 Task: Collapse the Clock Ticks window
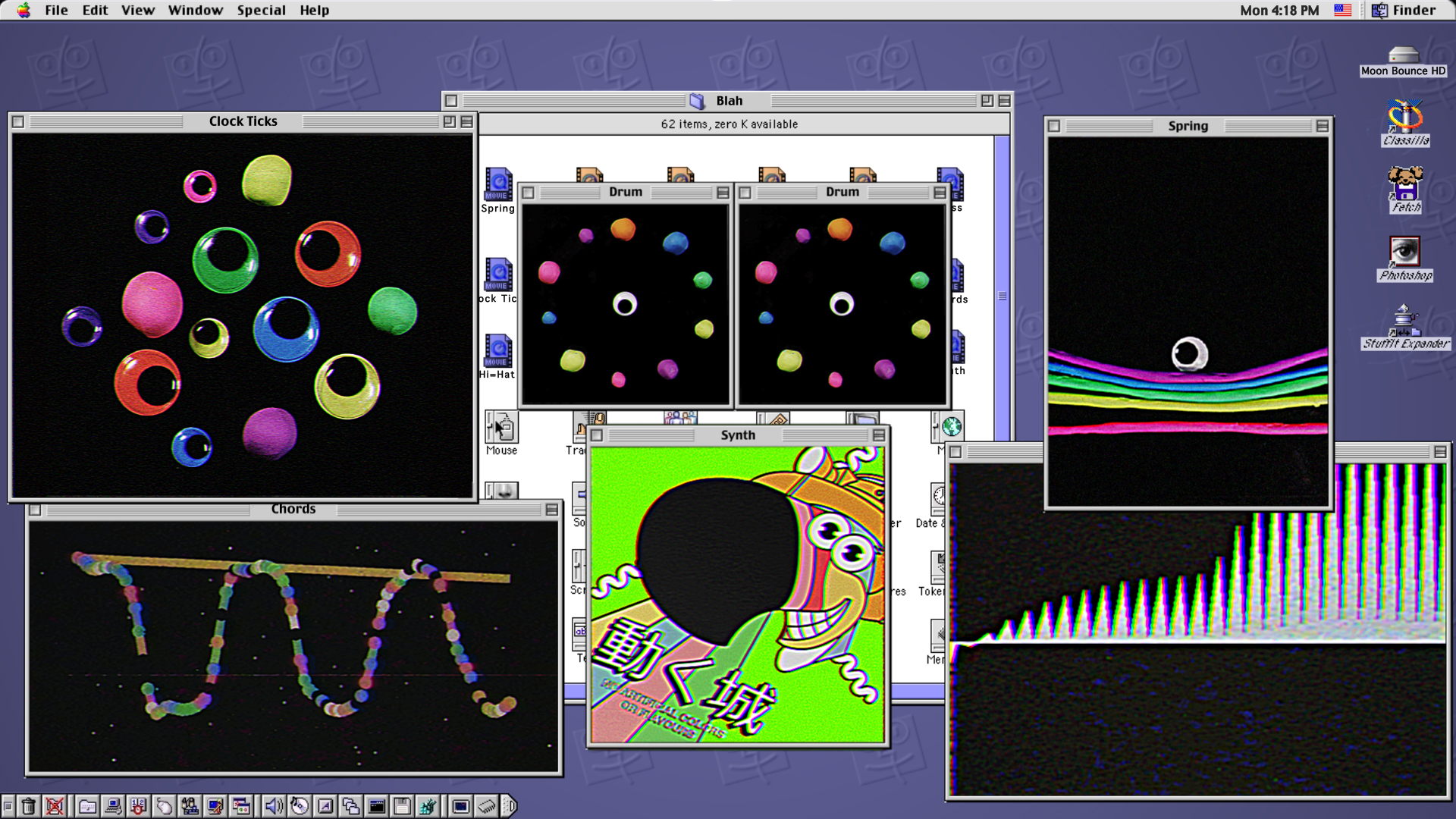pos(466,121)
